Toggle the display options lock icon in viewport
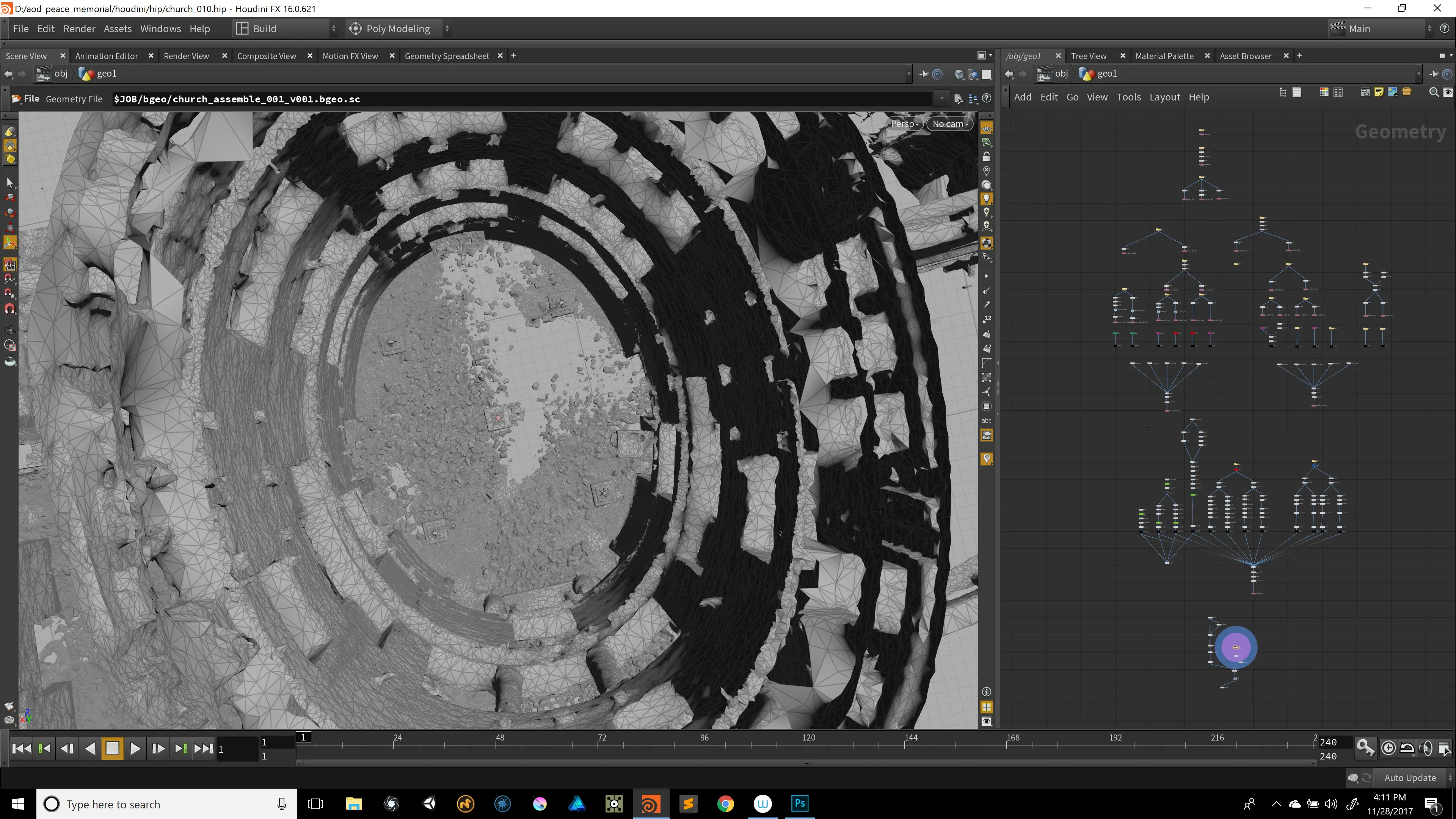This screenshot has width=1456, height=819. [986, 157]
